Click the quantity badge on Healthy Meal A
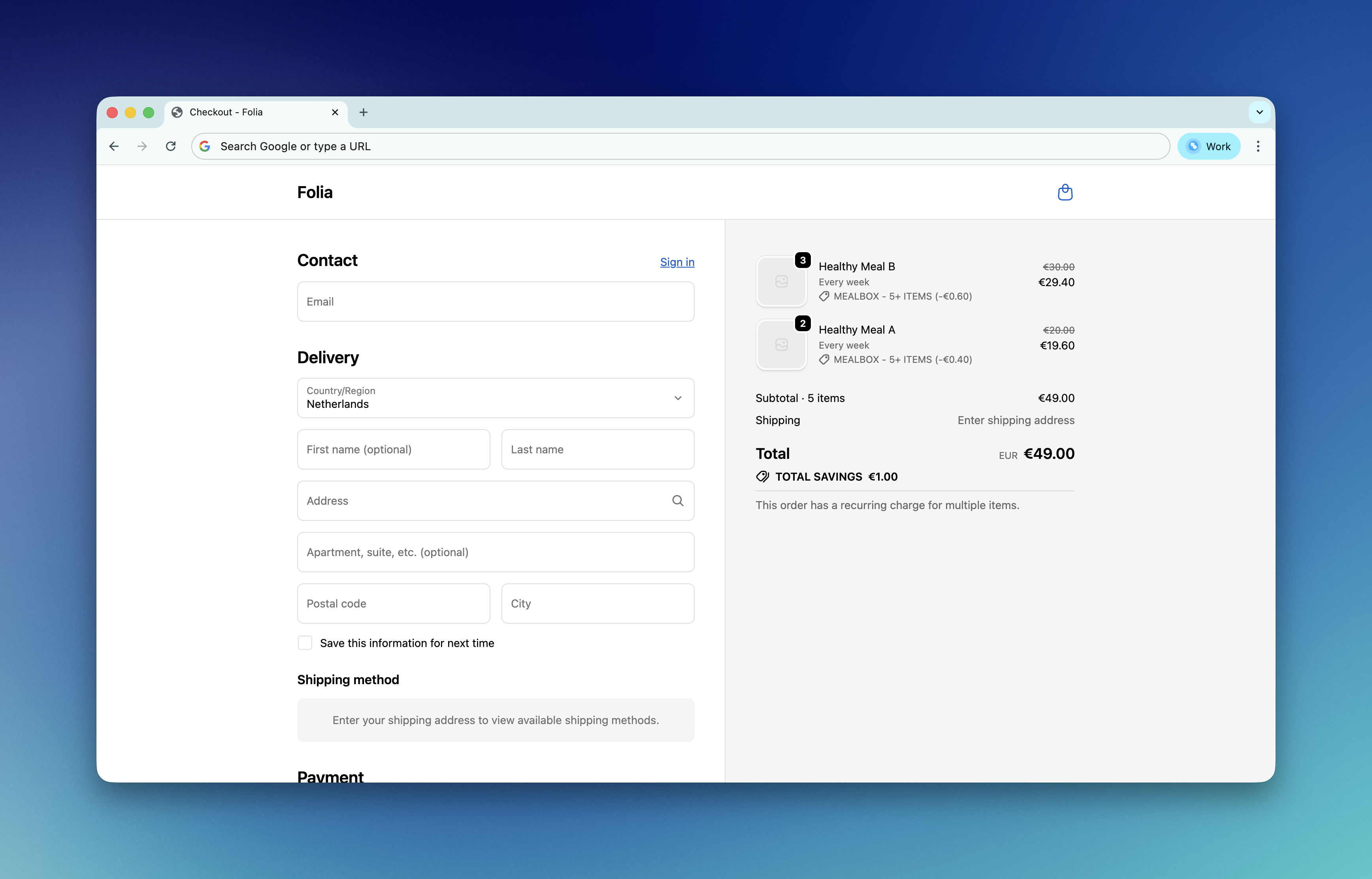Viewport: 1372px width, 879px height. tap(803, 323)
